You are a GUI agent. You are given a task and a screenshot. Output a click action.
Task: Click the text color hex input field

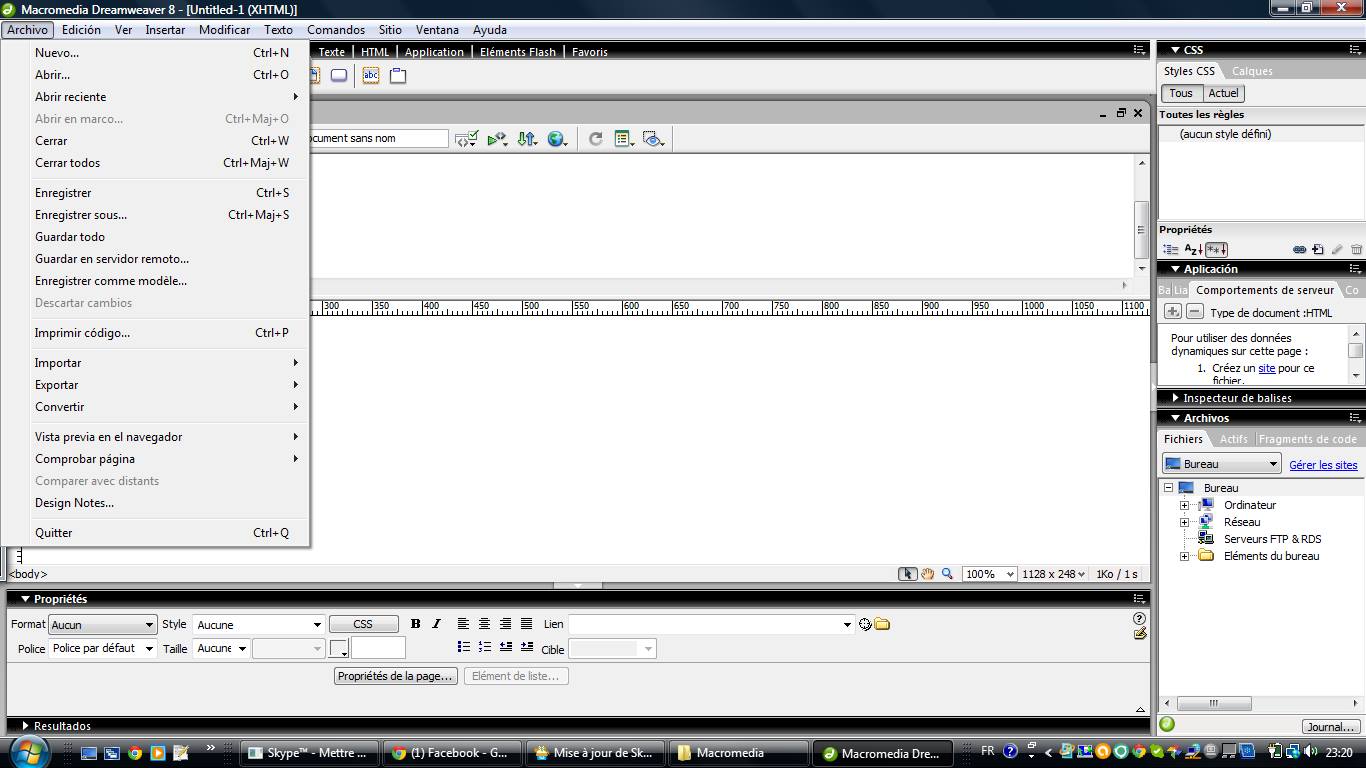pos(378,648)
